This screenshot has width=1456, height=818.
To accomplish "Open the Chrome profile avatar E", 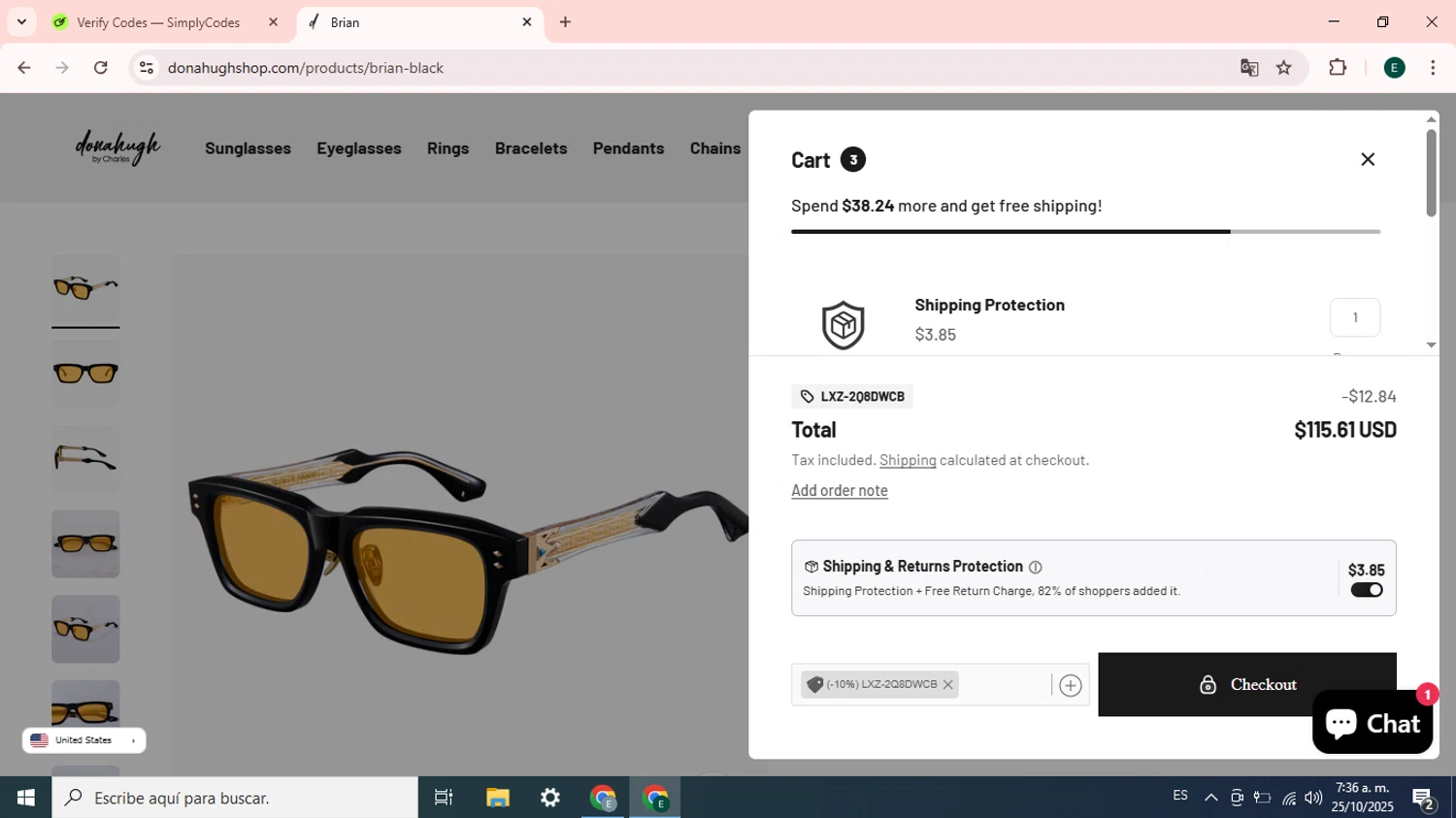I will 1394,68.
